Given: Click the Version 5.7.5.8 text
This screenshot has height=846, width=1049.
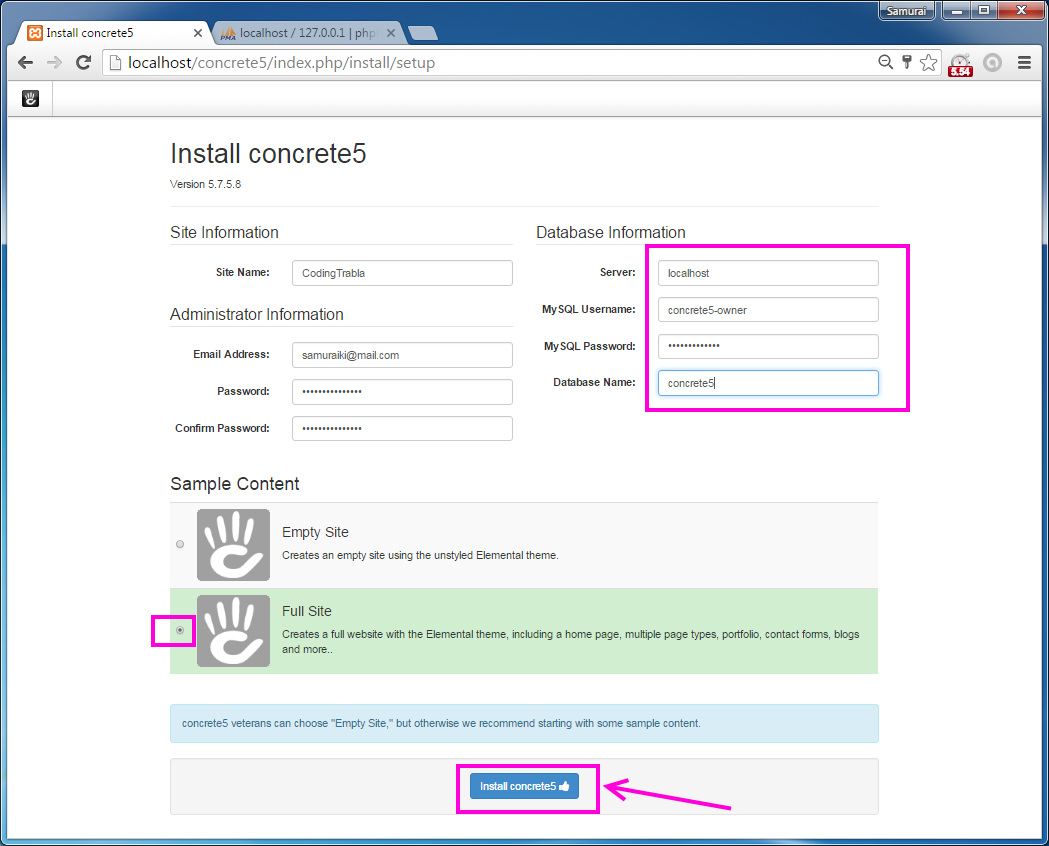Looking at the screenshot, I should (205, 185).
